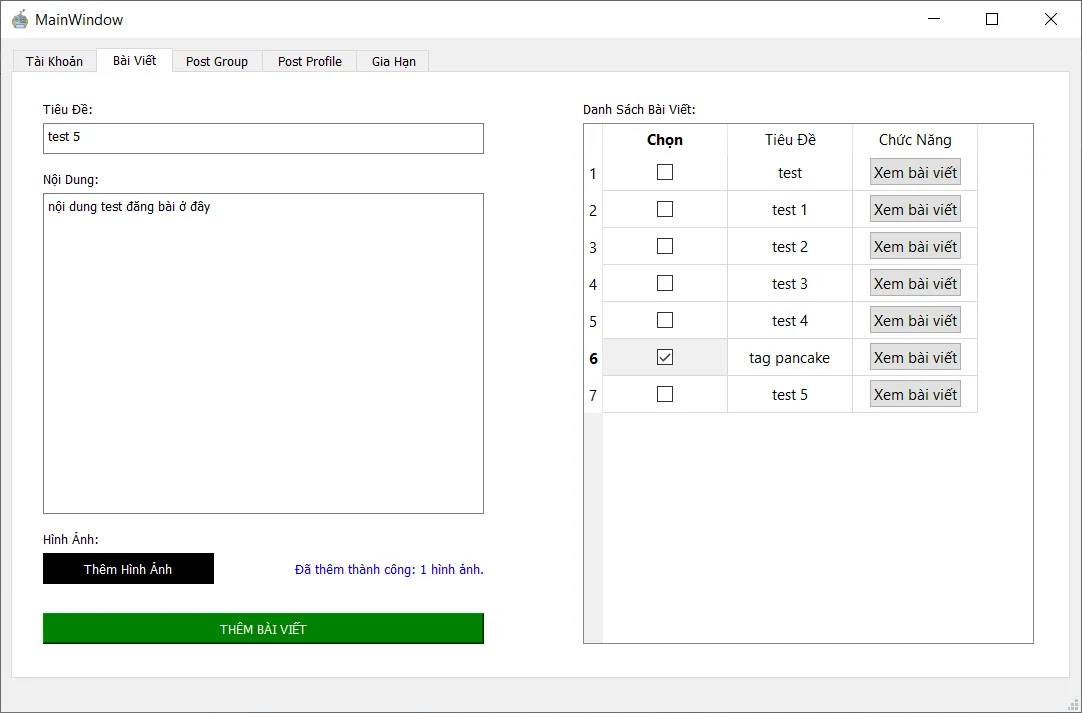This screenshot has height=713, width=1082.
Task: Check the box for post 'test'
Action: (x=665, y=172)
